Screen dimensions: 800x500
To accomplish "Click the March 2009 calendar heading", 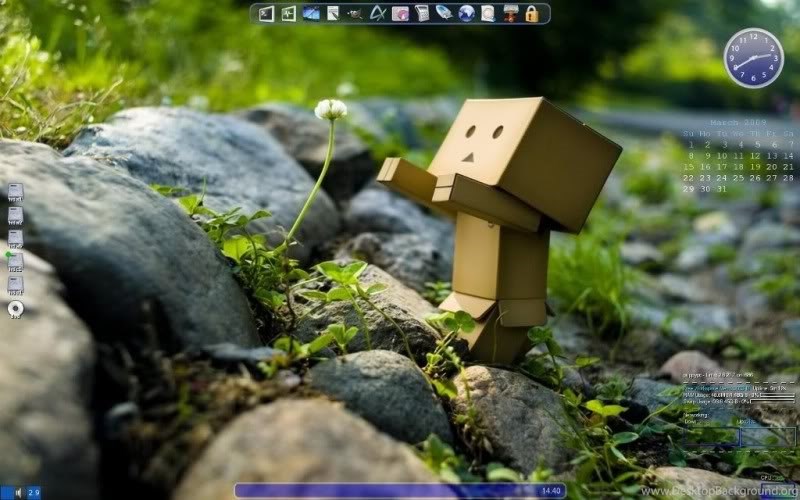I will (x=738, y=123).
